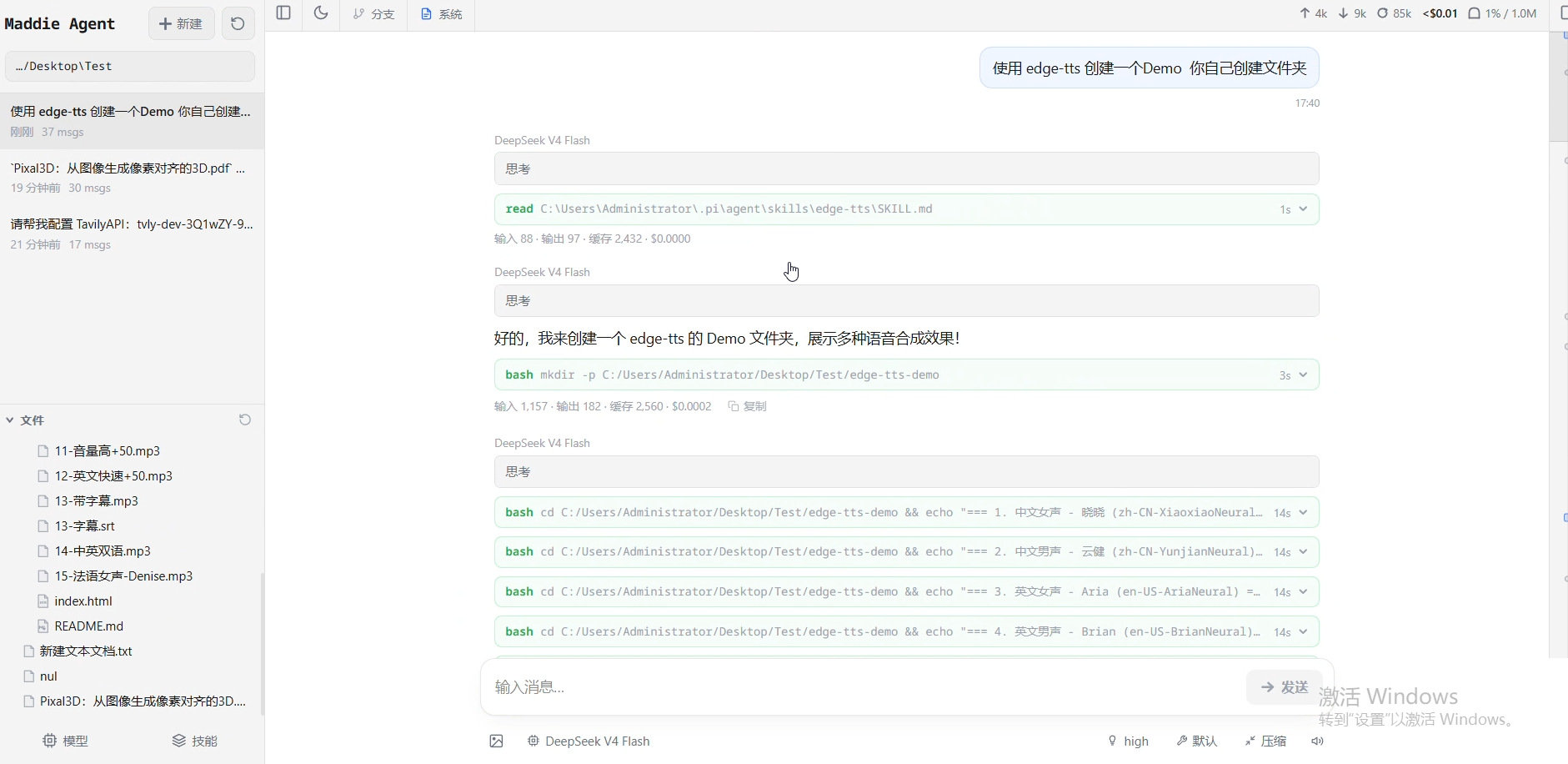This screenshot has width=1568, height=764.
Task: Open the DeepSeek V4 Flash model selector
Action: click(589, 741)
